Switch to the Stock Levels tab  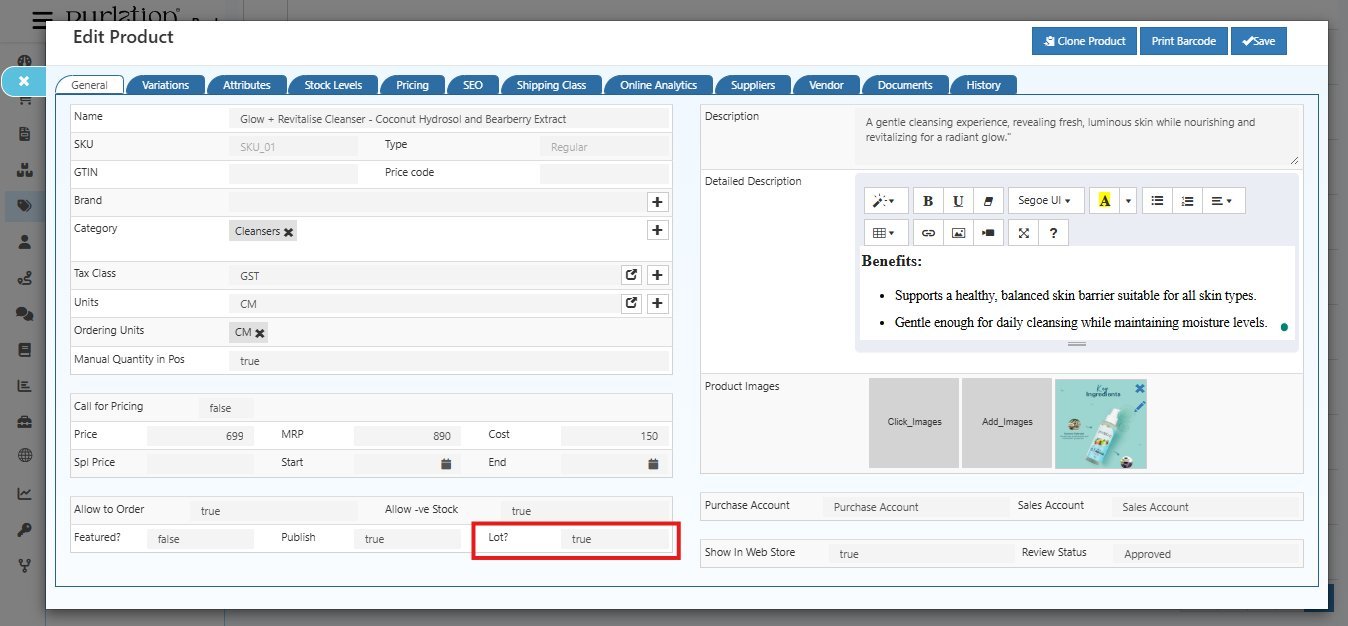pyautogui.click(x=334, y=85)
